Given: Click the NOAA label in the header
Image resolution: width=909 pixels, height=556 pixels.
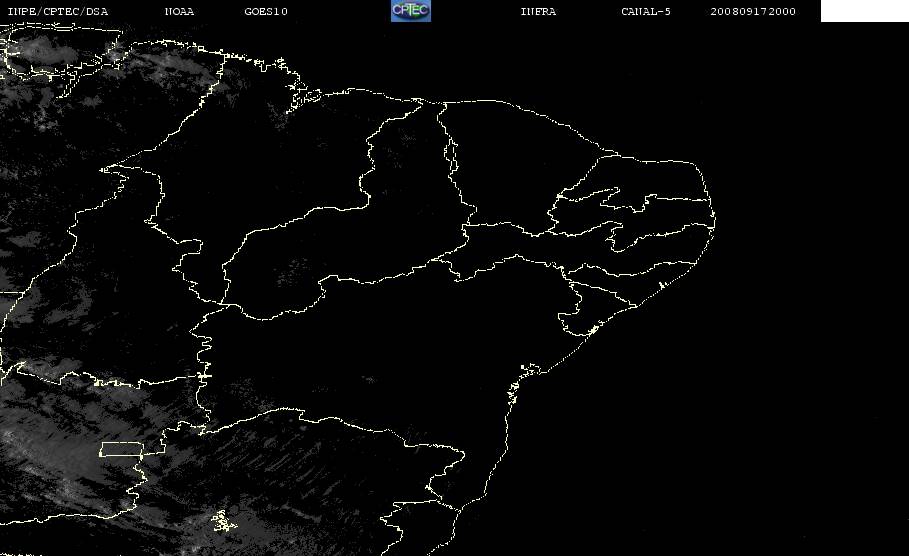Looking at the screenshot, I should [180, 12].
